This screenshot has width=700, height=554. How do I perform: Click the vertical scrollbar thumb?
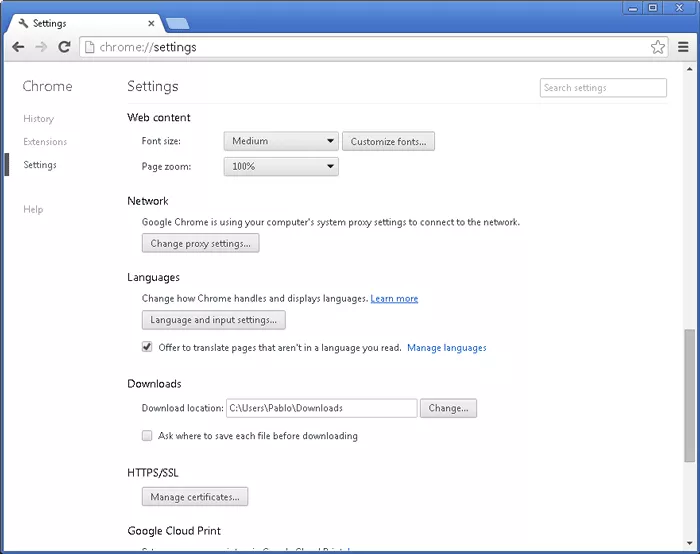pos(690,396)
